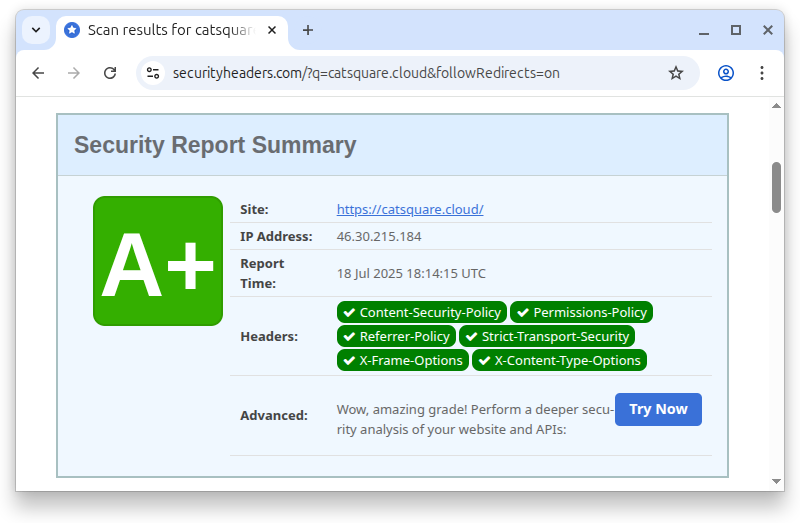Click the Strict-Transport-Security badge
Viewport: 800px width, 523px height.
[547, 336]
